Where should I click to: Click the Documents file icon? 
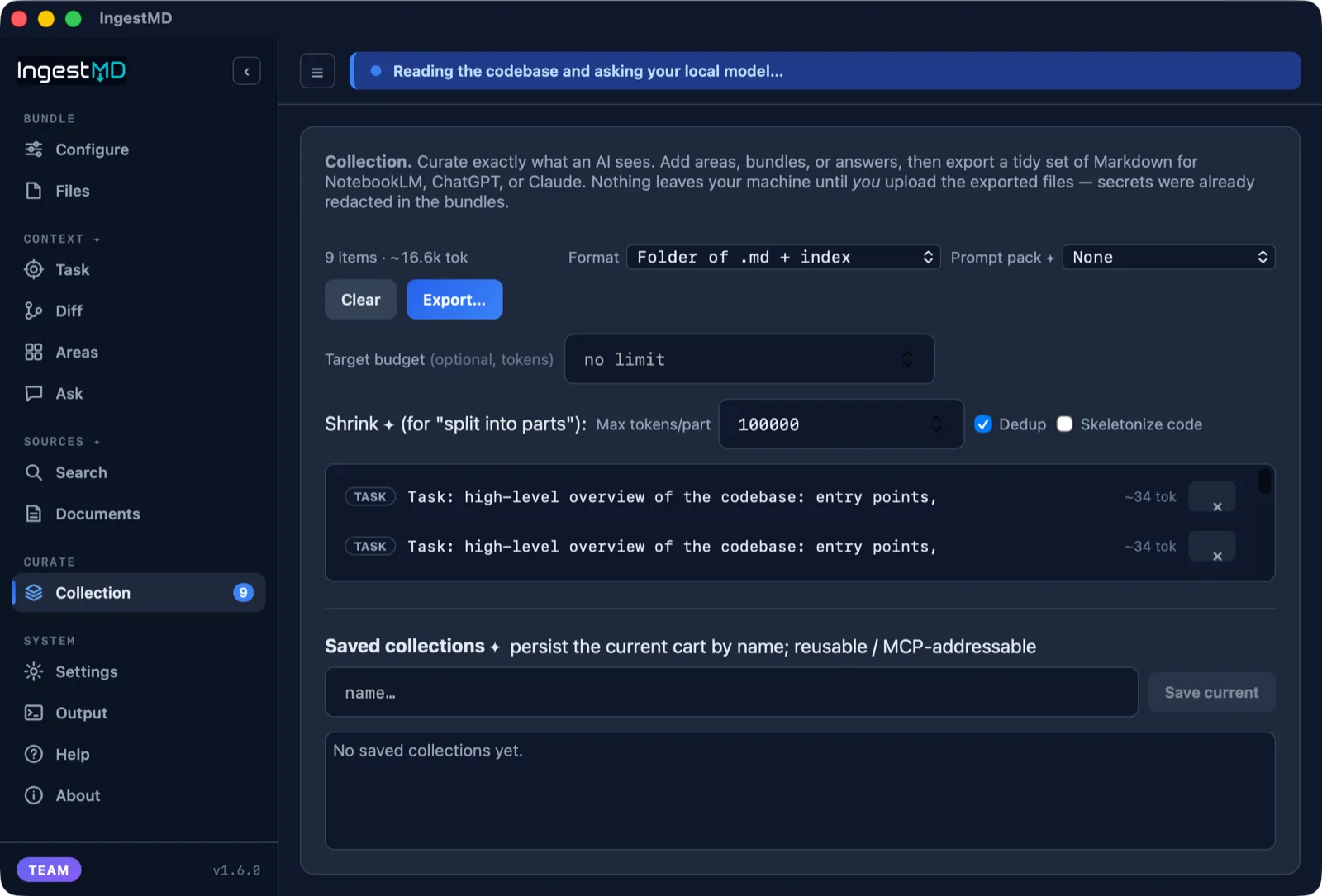[x=34, y=514]
